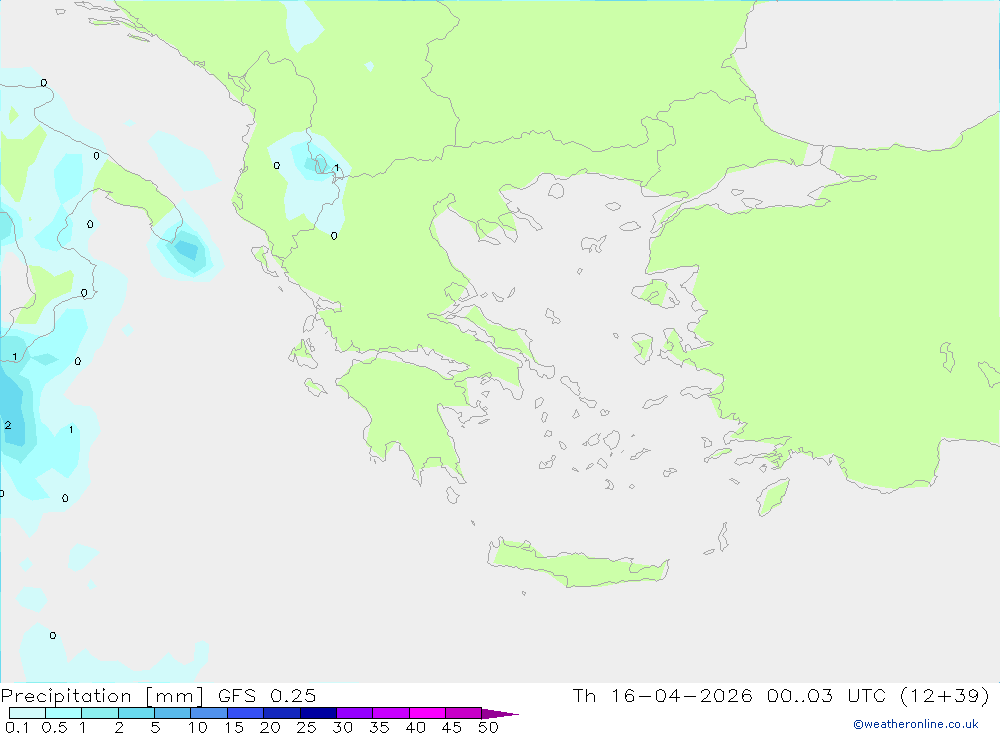
Task: Click legend swatch between 0.1 and 0.5
Action: click(27, 713)
